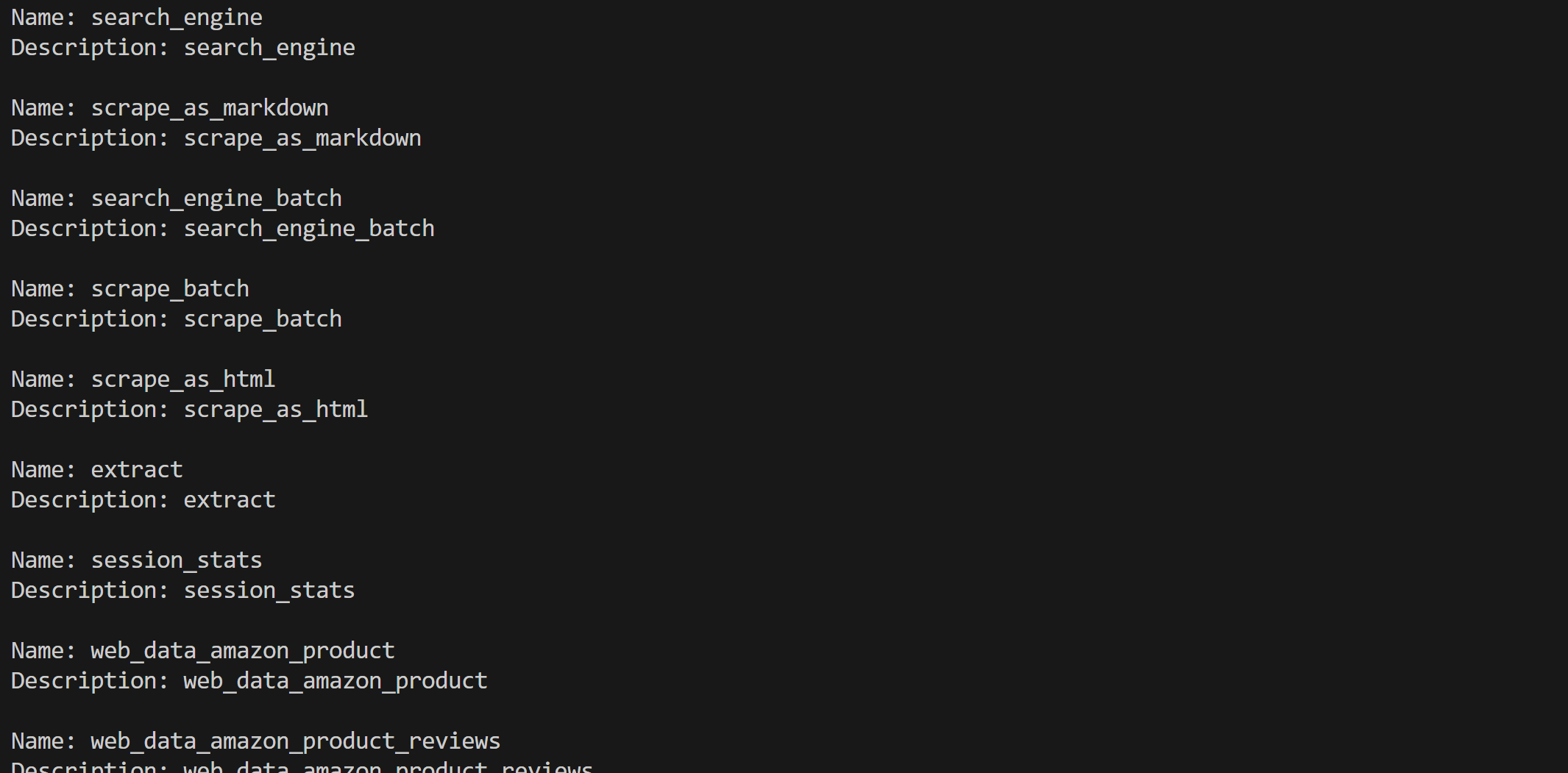Click scrape_as_html text on its Name line
Screen dimensions: 1568x773
click(183, 380)
